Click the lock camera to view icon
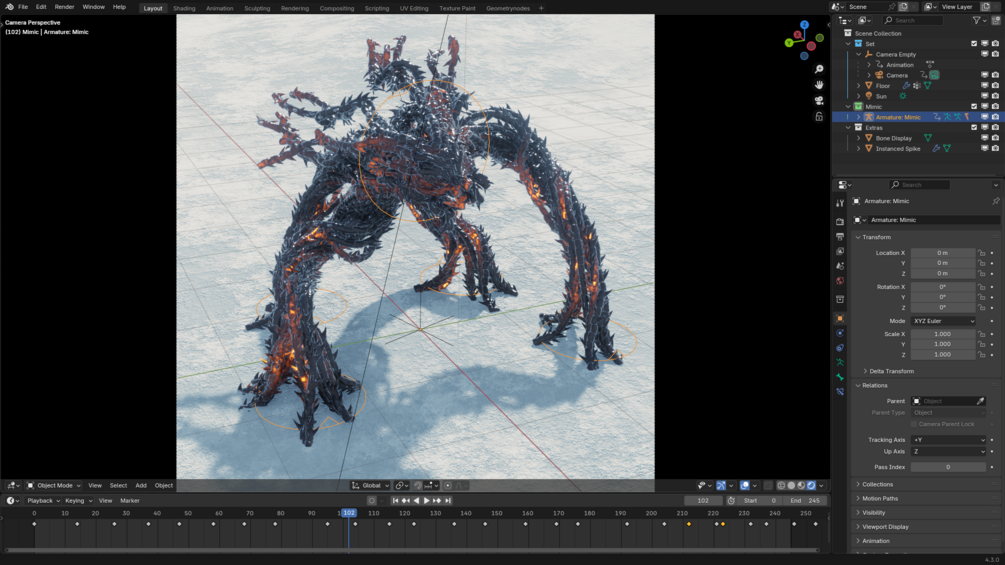Screen dimensions: 1005x565 click(x=819, y=117)
